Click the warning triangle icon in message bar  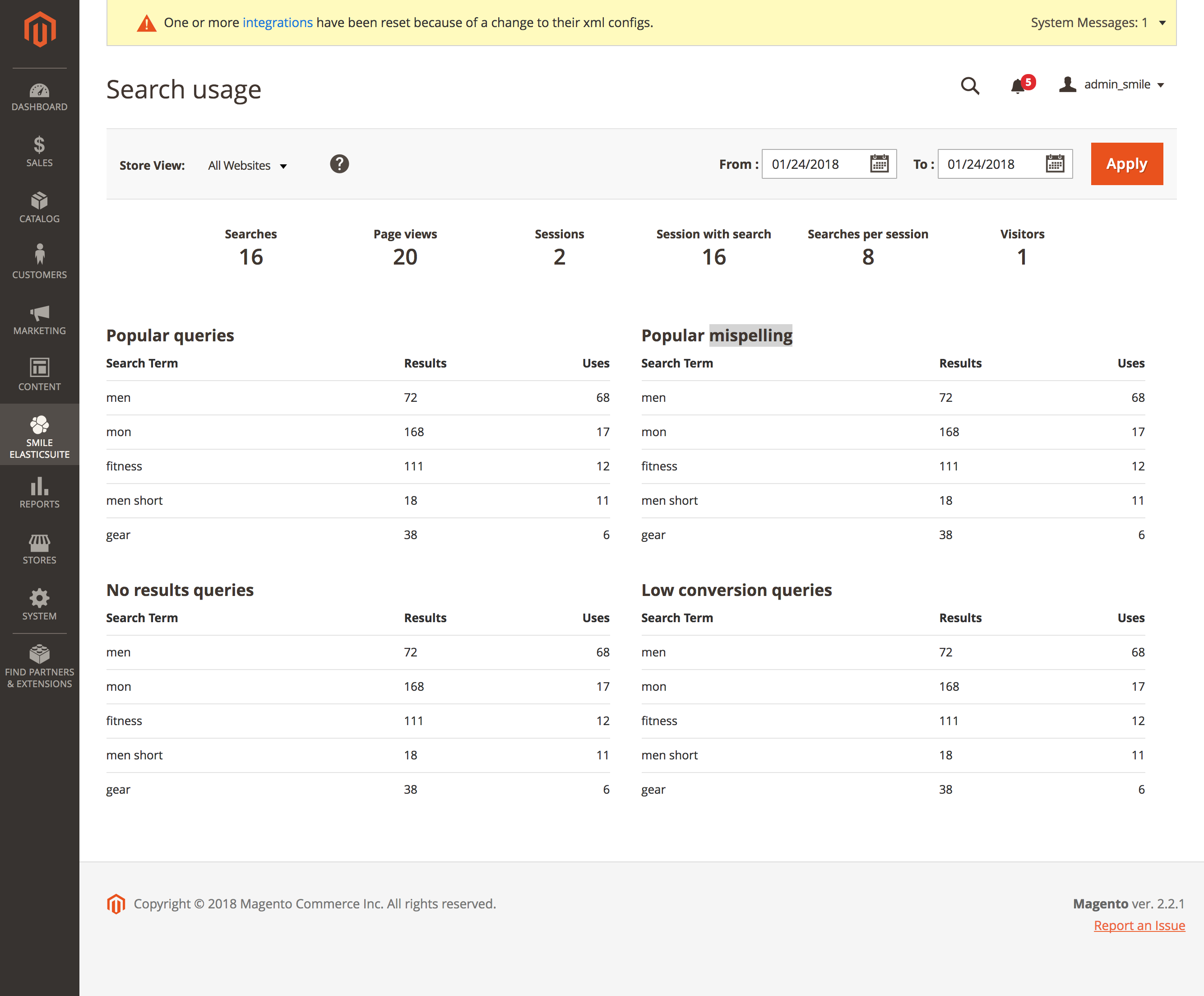point(147,23)
